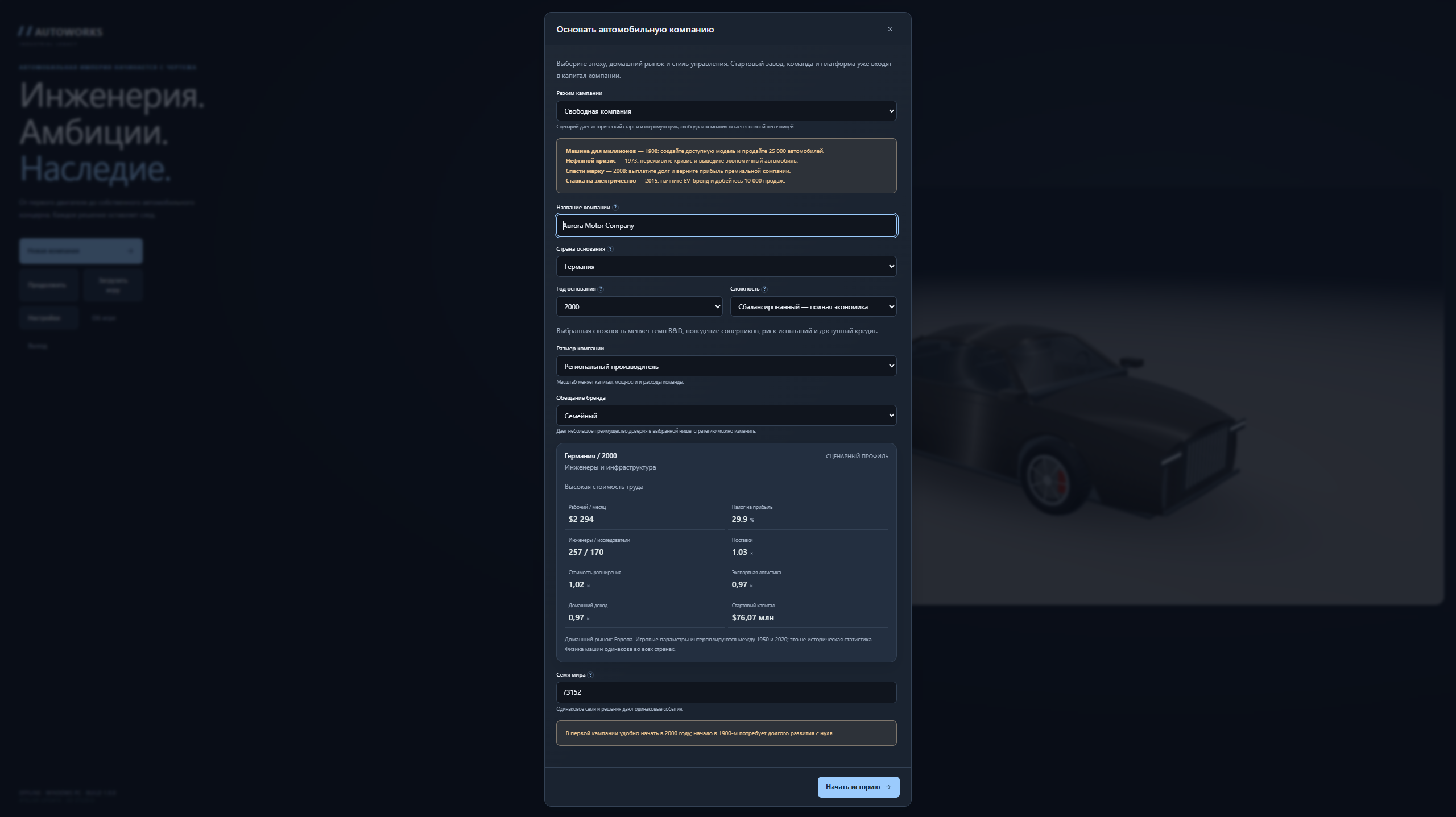Click the engineers value 257 / 170
The image size is (1456, 817).
(x=586, y=552)
